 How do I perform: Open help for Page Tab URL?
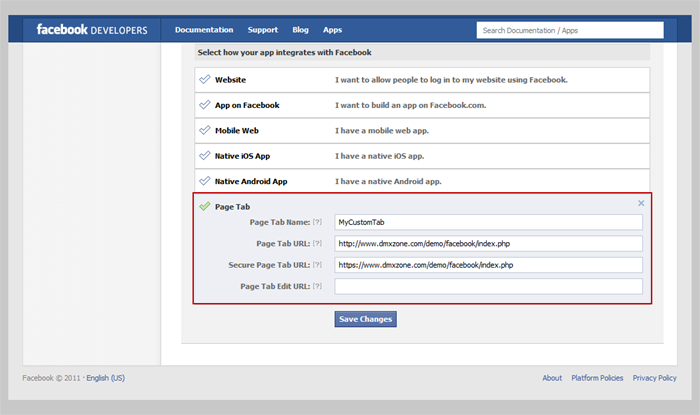(x=317, y=243)
